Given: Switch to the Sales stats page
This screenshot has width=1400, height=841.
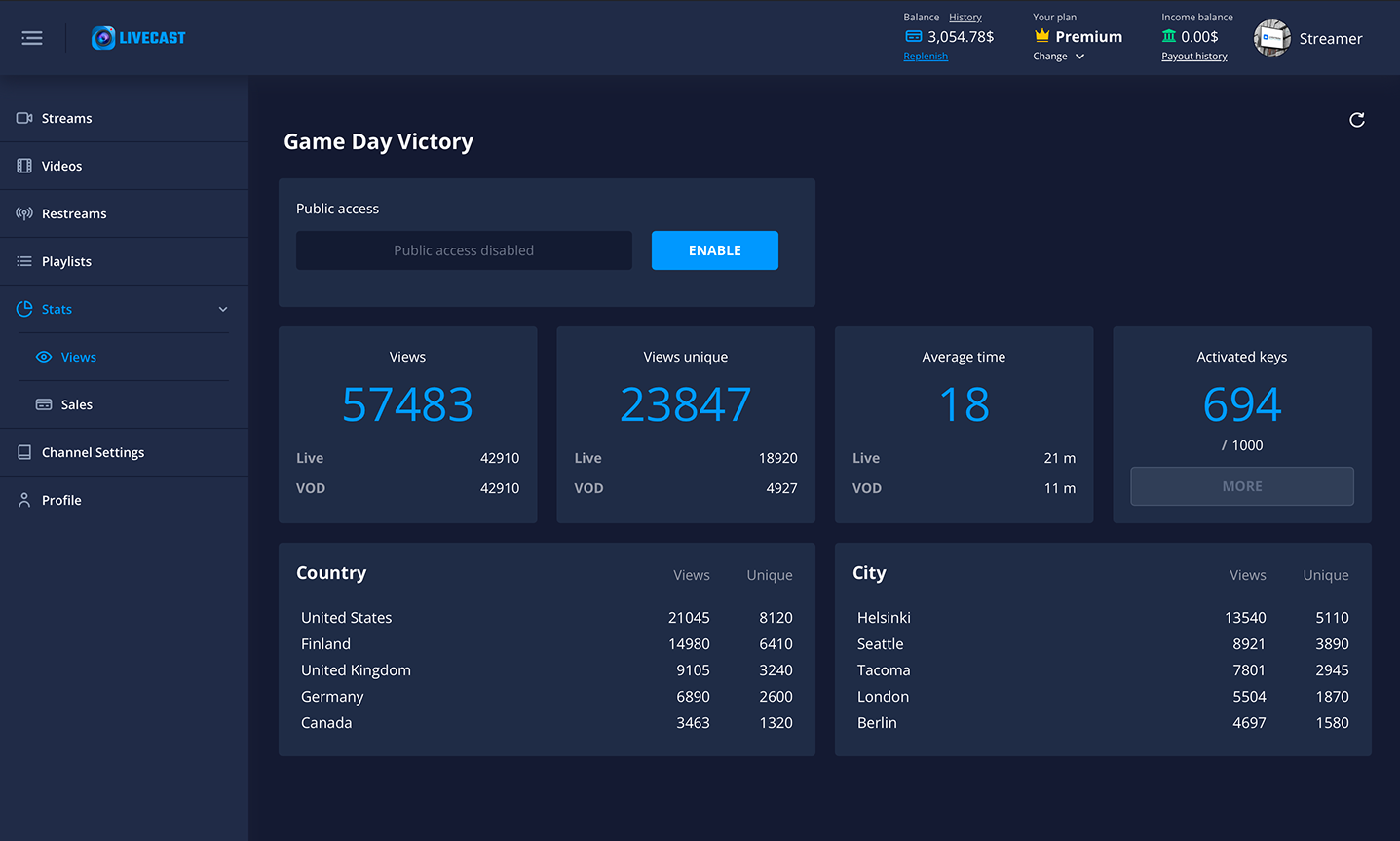Looking at the screenshot, I should coord(76,404).
